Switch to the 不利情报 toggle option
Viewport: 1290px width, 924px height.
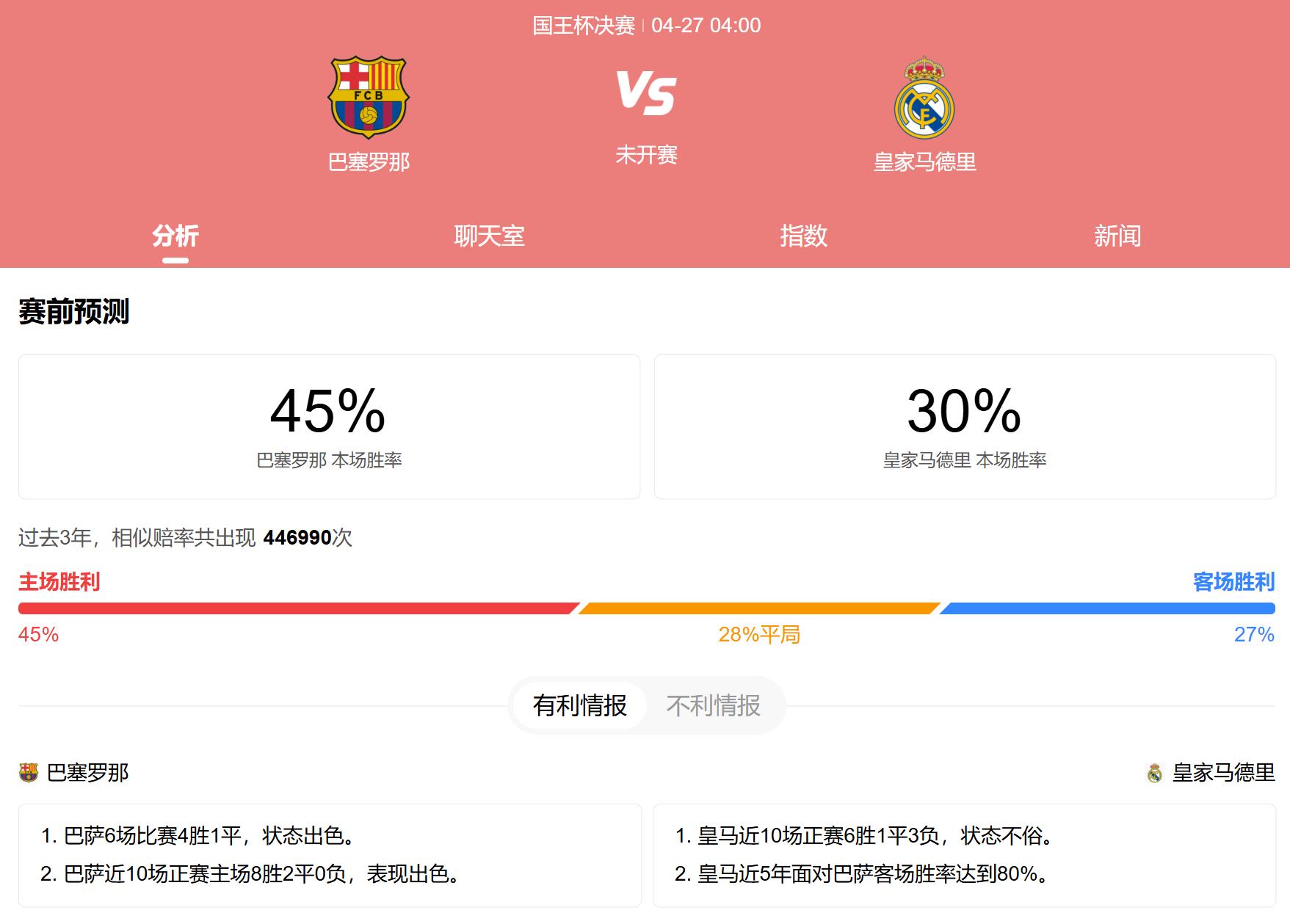[713, 705]
